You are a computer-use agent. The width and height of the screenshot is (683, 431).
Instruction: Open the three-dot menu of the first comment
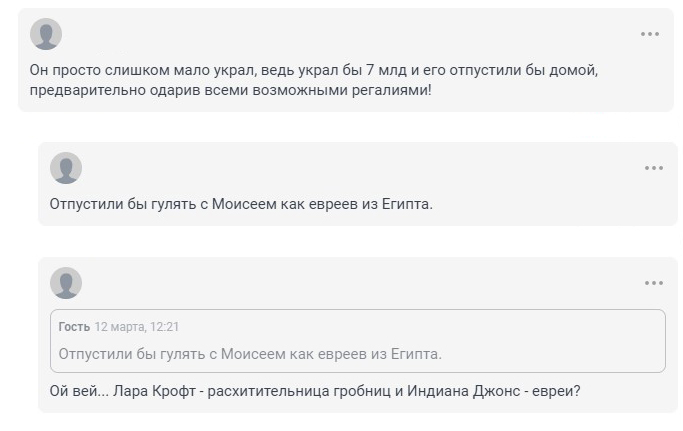(x=650, y=34)
